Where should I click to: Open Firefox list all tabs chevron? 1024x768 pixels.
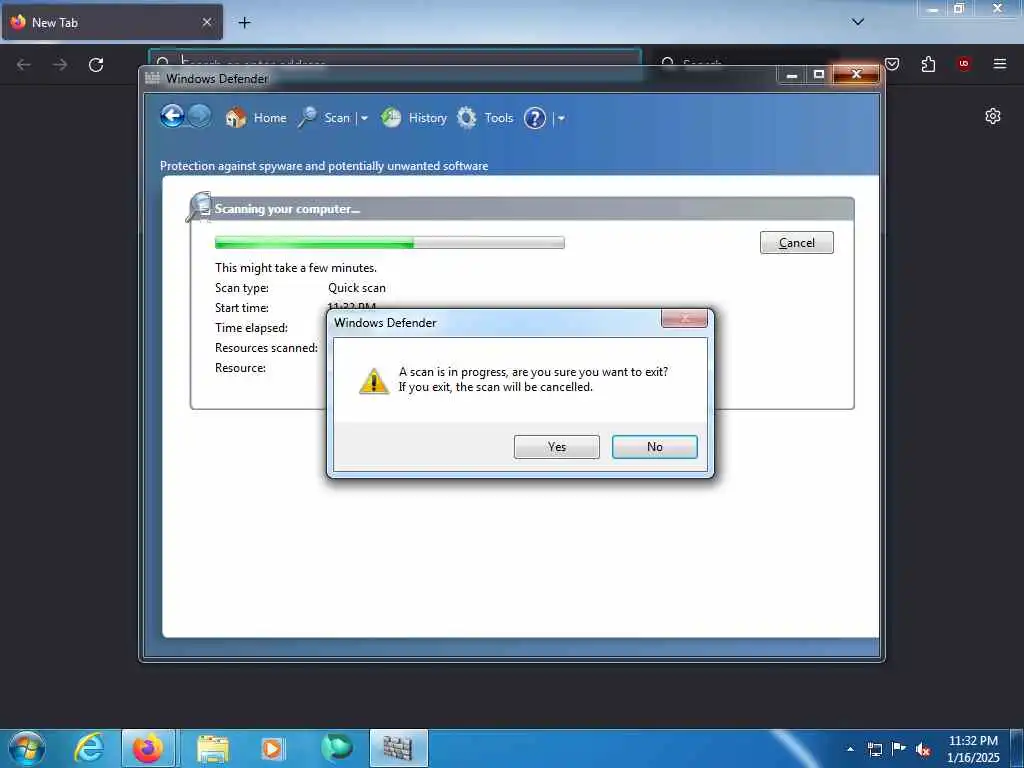coord(857,22)
